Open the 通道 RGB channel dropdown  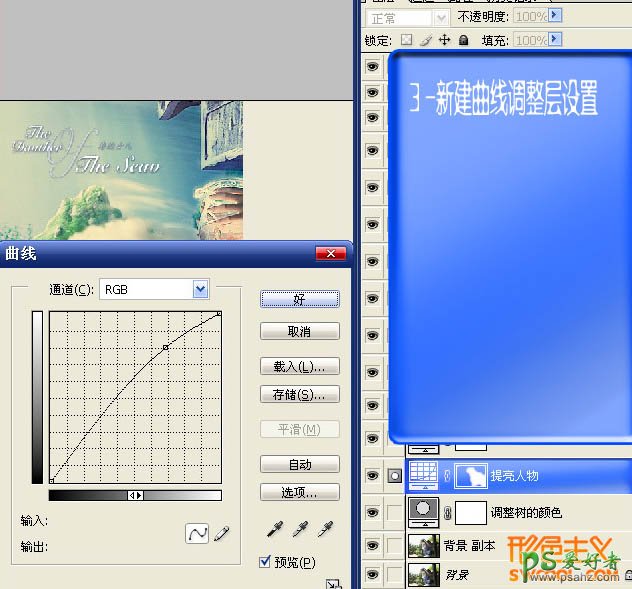[x=200, y=289]
